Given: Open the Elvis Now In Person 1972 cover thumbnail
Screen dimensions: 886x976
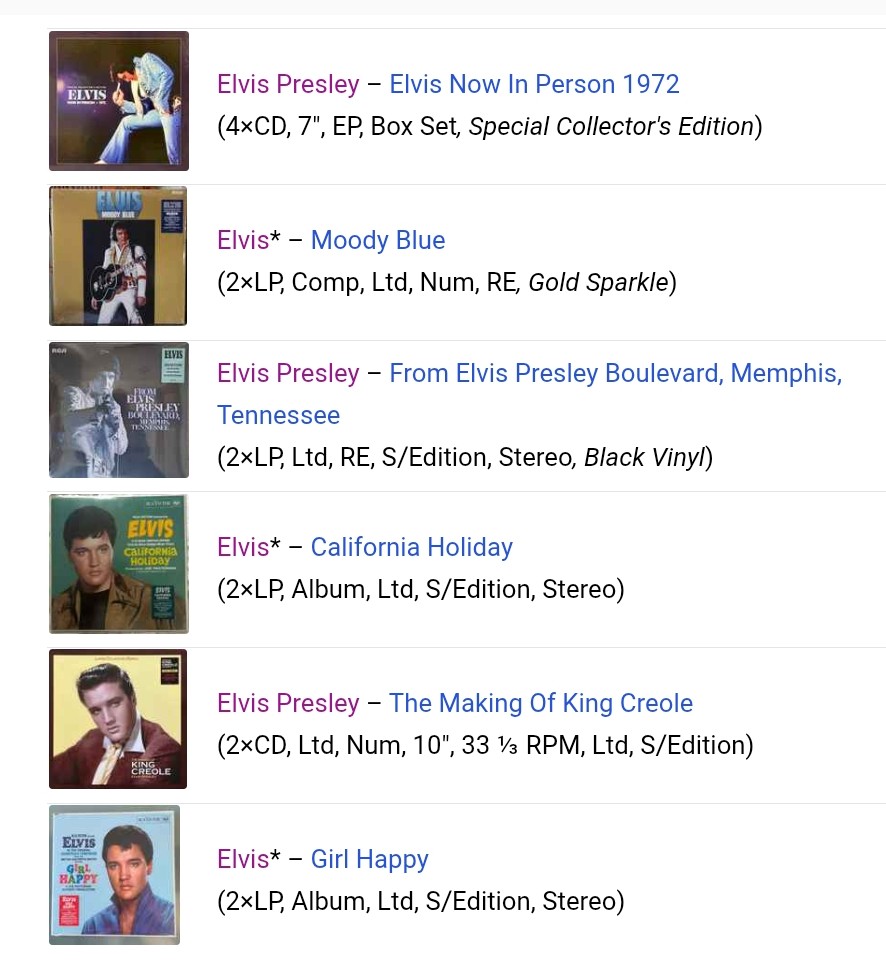Looking at the screenshot, I should (119, 101).
